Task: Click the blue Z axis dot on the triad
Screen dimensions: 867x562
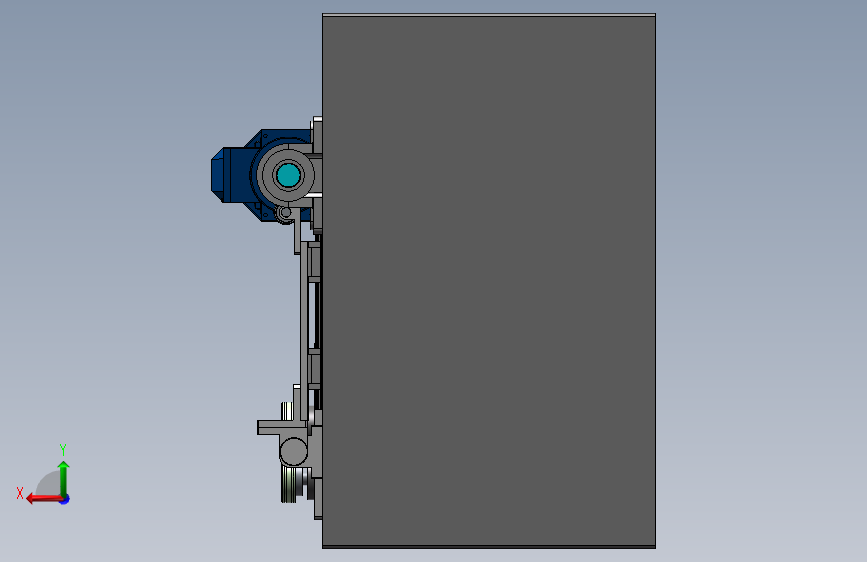Action: 65,500
